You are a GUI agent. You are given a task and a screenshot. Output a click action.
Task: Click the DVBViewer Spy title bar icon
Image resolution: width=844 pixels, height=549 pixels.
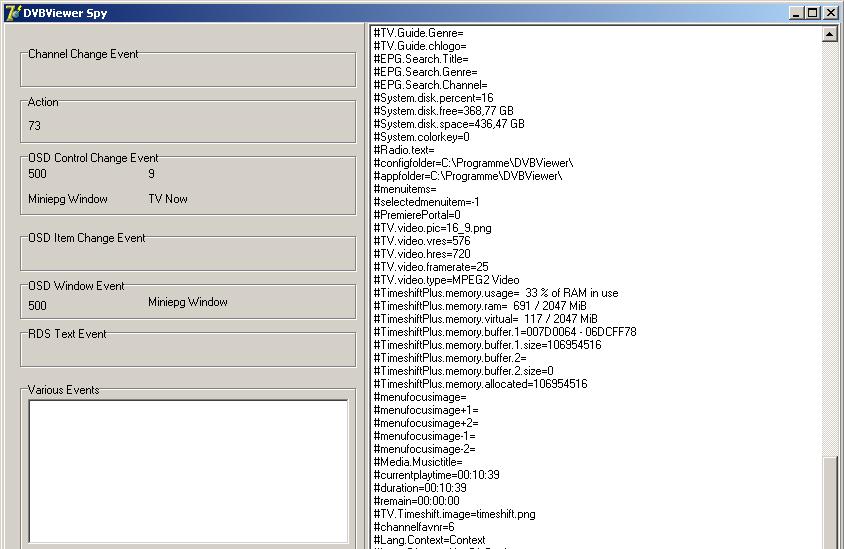pyautogui.click(x=12, y=12)
